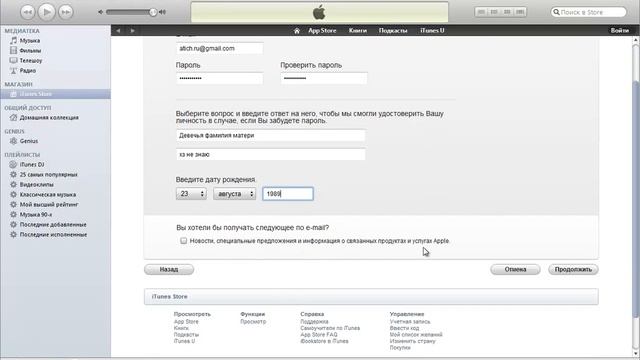The image size is (640, 360).
Task: Adjust the volume slider knob
Action: pos(153,12)
